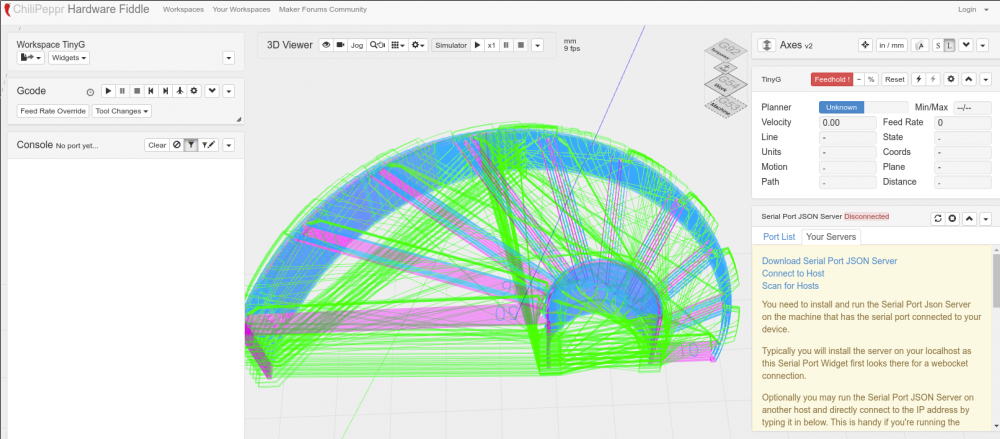Select the large 'L' size toggle in Axes
The width and height of the screenshot is (1000, 439).
click(x=949, y=45)
